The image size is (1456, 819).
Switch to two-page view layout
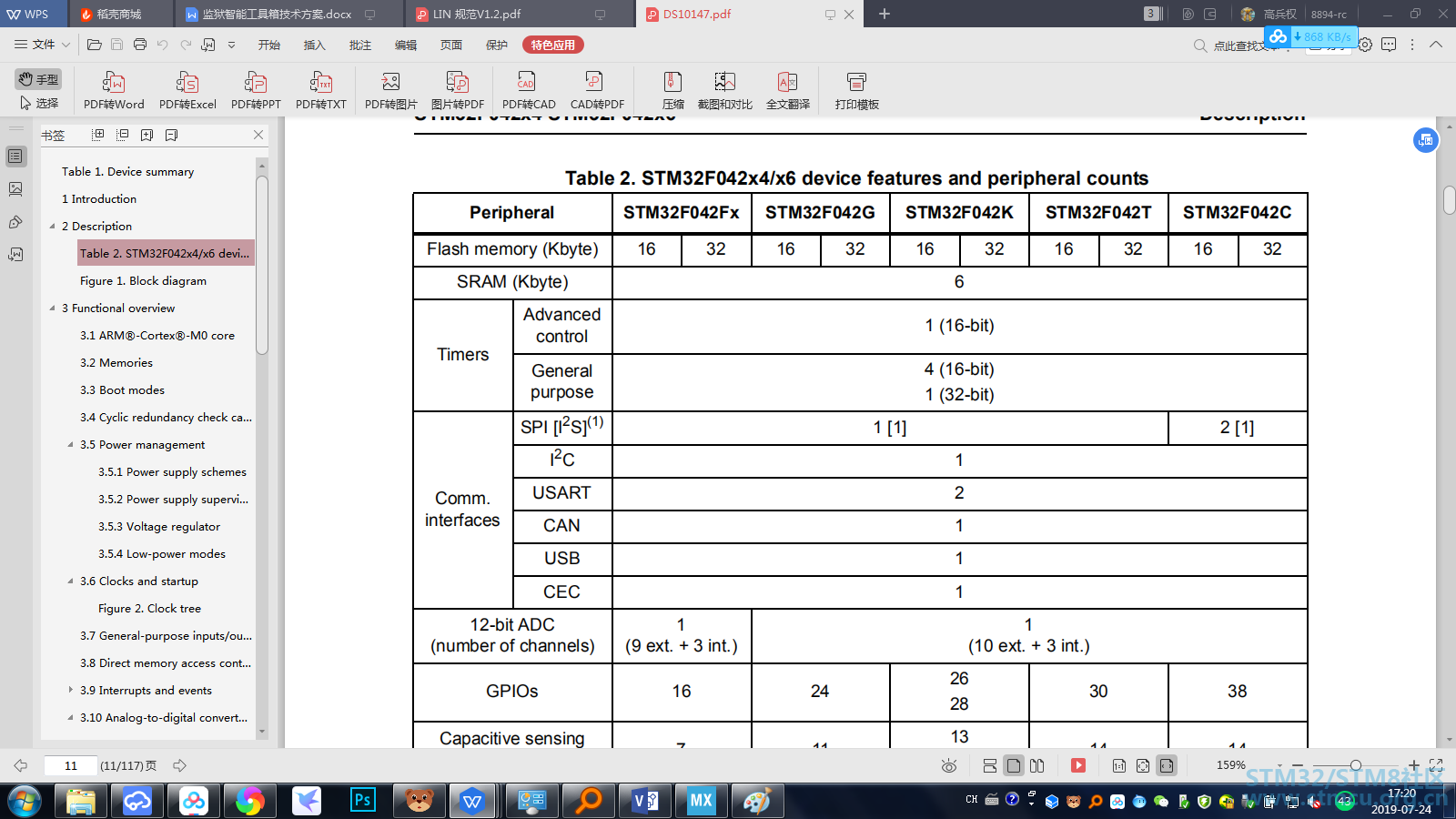(1037, 766)
